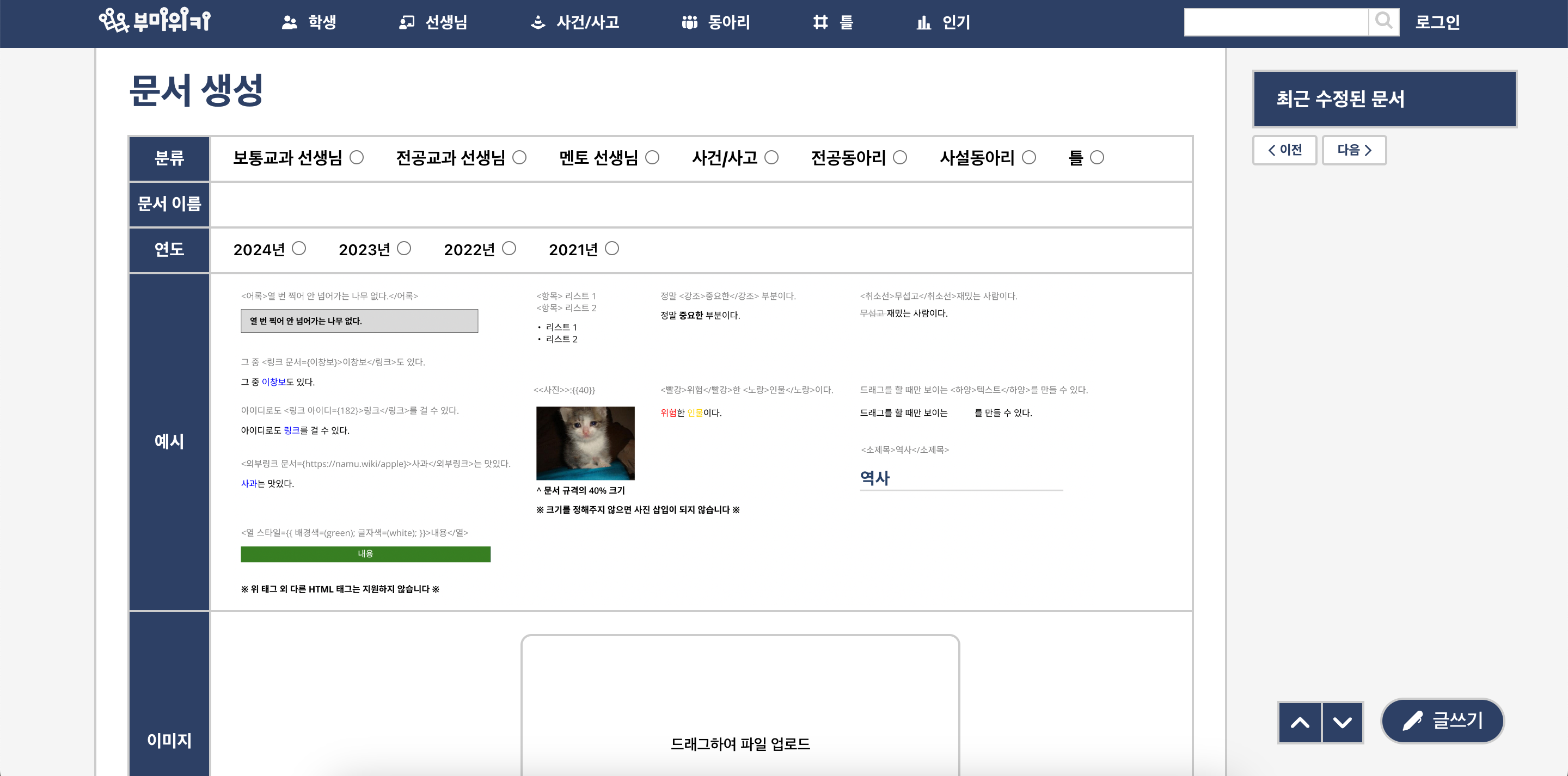Image resolution: width=1568 pixels, height=776 pixels.
Task: Focus the header search input field
Action: pos(1276,22)
